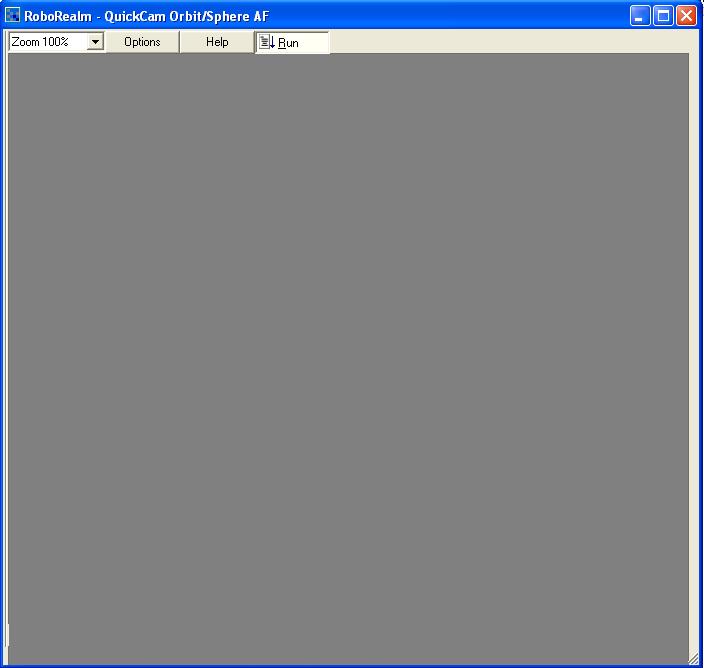This screenshot has width=704, height=668.
Task: Click the RoboRealm icon in the title bar
Action: (x=13, y=16)
